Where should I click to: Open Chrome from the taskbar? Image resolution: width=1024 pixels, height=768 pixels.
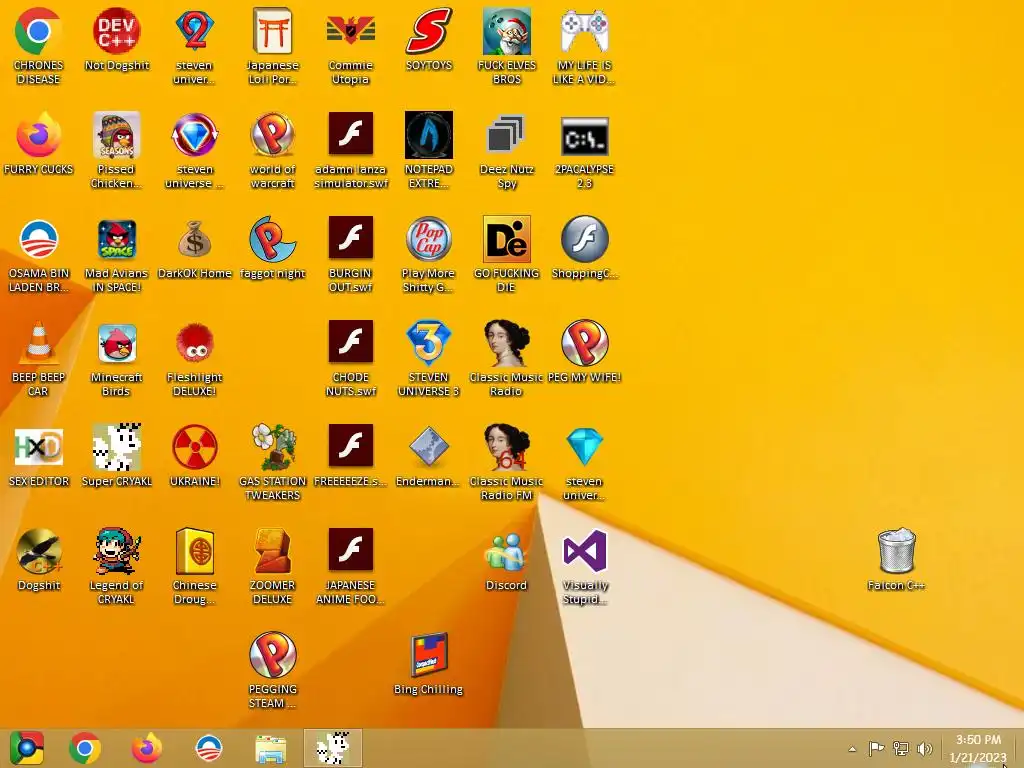point(85,748)
